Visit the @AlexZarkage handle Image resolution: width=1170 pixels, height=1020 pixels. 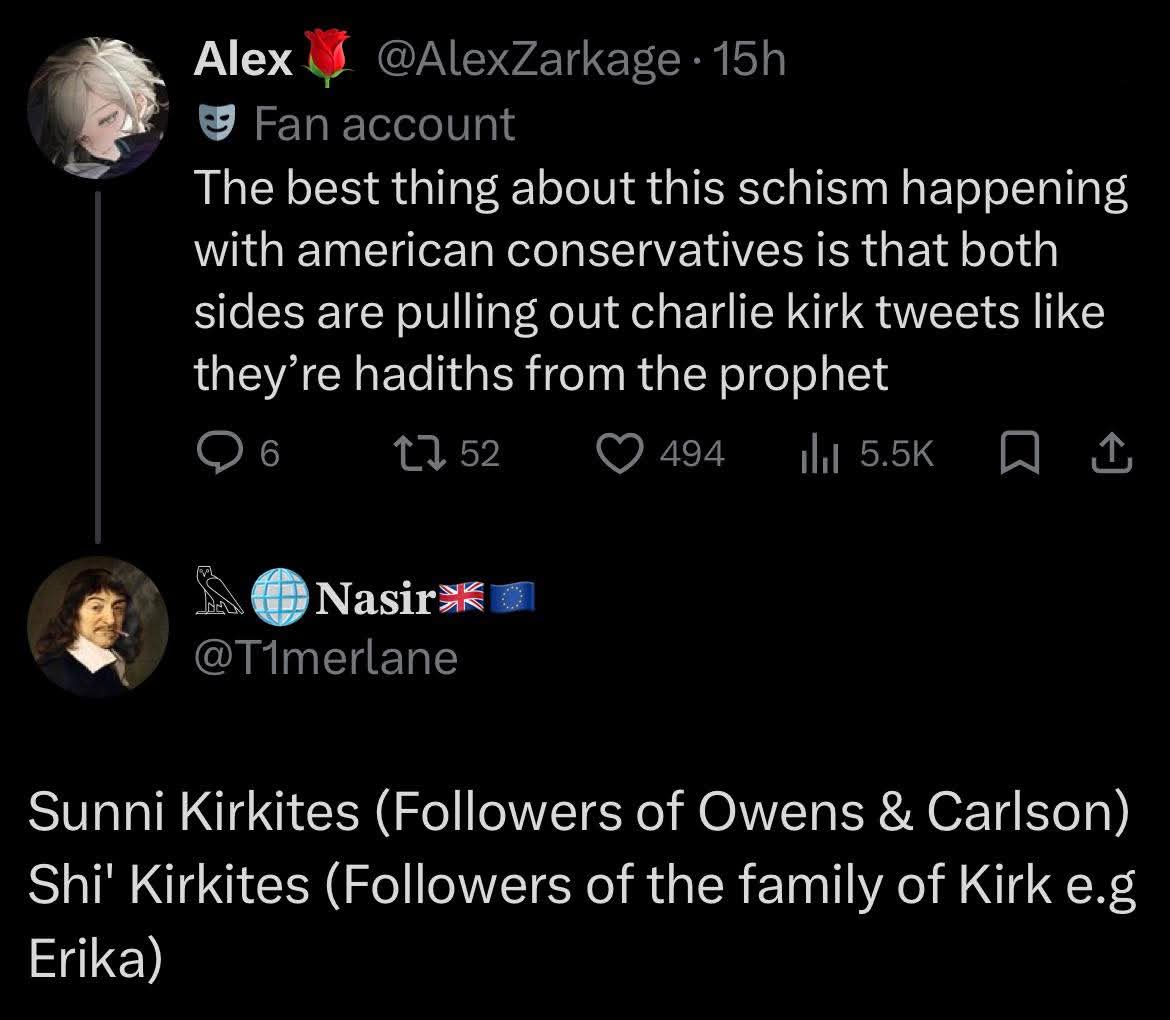pyautogui.click(x=525, y=61)
